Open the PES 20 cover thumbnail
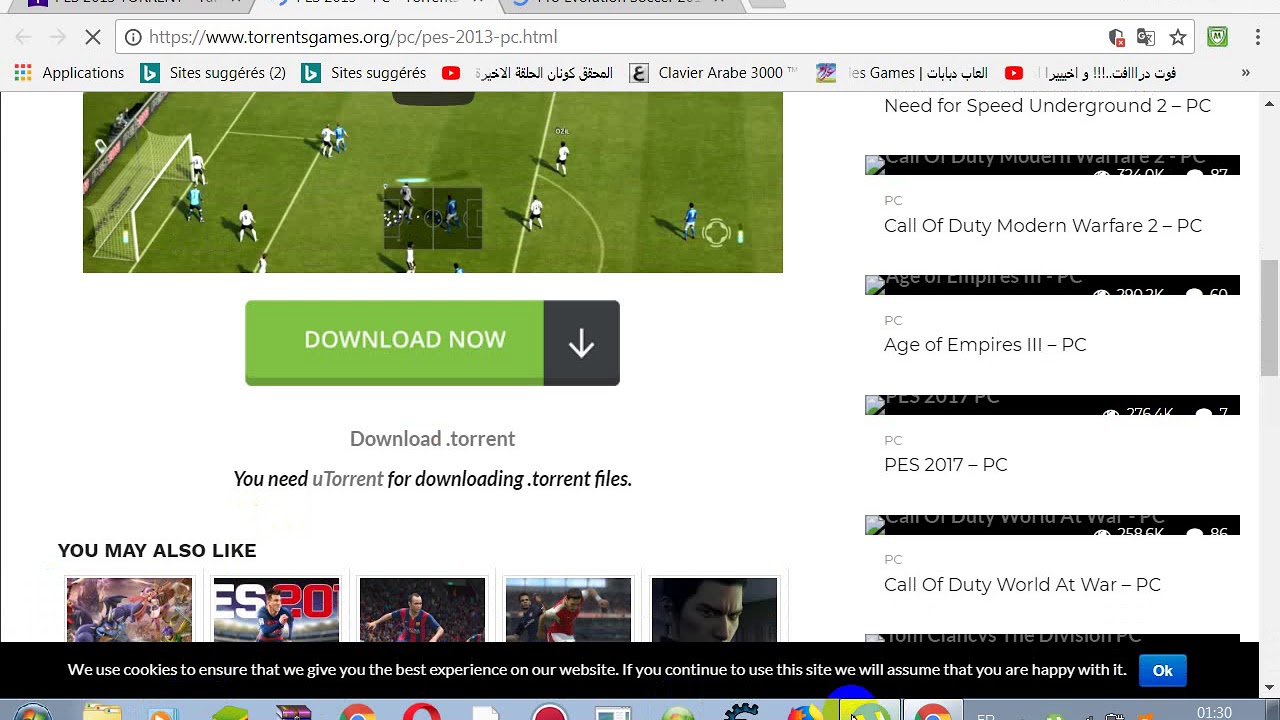The image size is (1280, 720). tap(276, 609)
